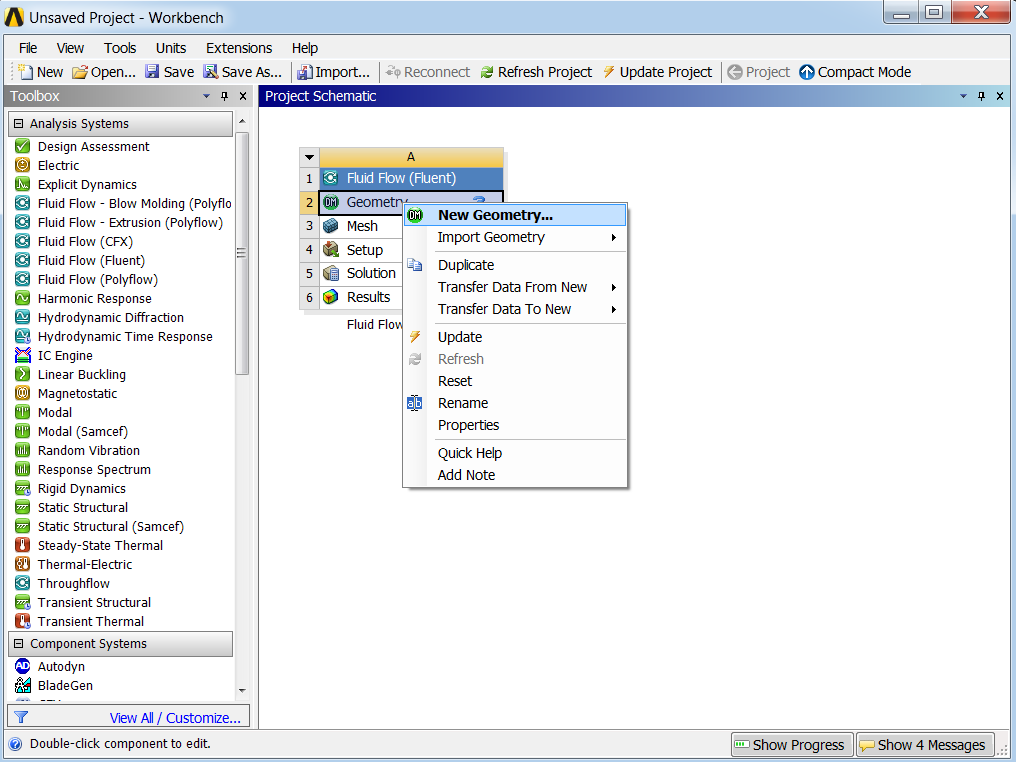Select the Thermal-Electric icon
1016x762 pixels.
click(23, 564)
